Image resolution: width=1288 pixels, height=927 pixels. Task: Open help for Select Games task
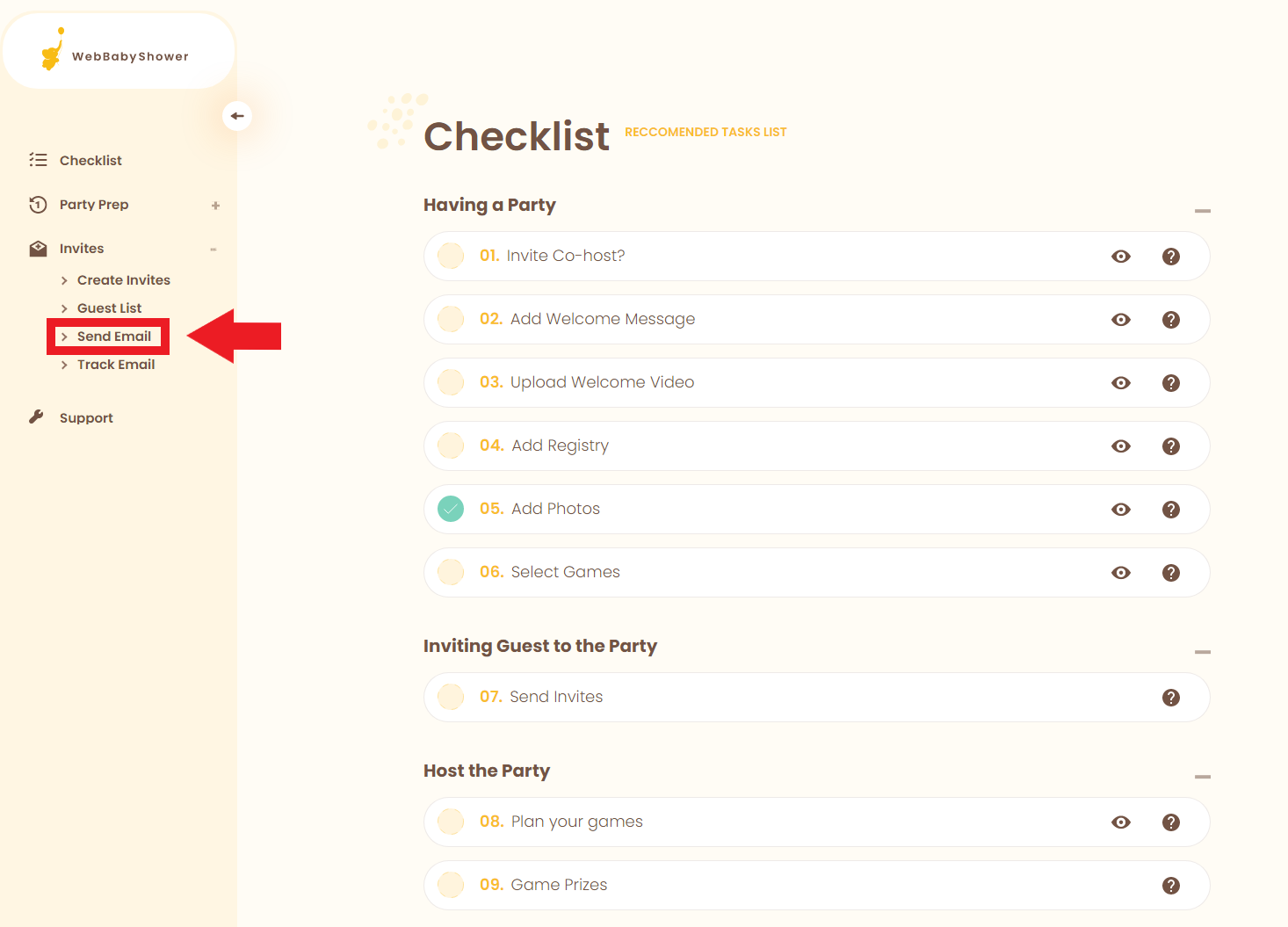[1170, 573]
